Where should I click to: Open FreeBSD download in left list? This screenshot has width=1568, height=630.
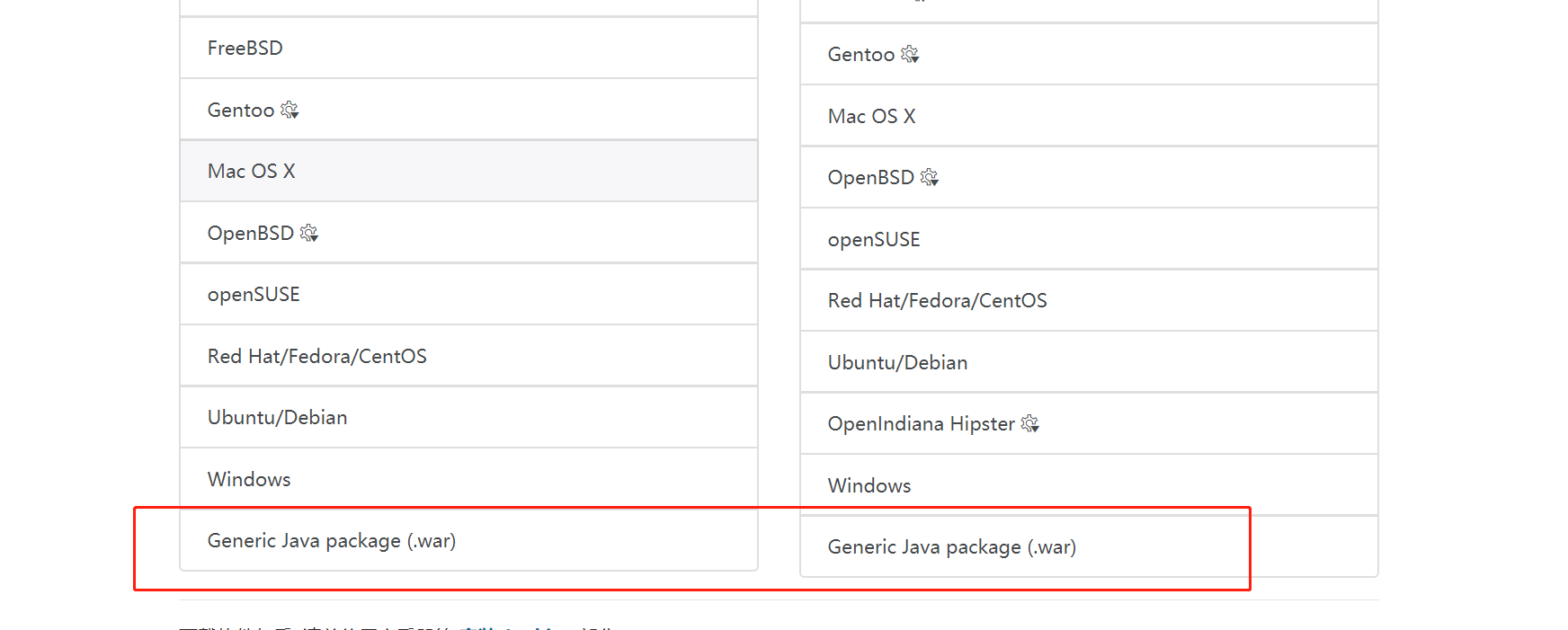[x=468, y=48]
